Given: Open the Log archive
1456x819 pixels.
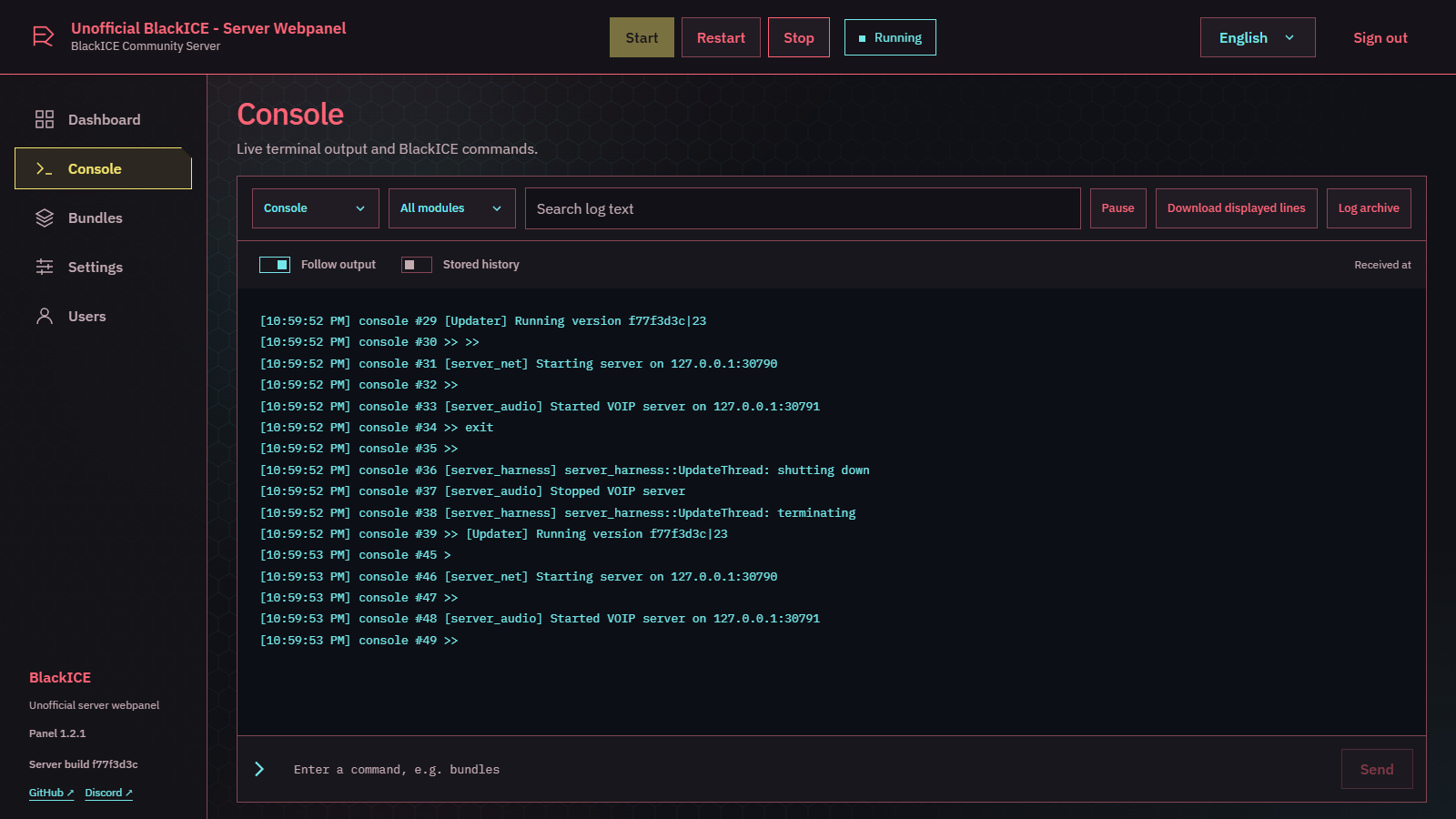Looking at the screenshot, I should (x=1369, y=208).
